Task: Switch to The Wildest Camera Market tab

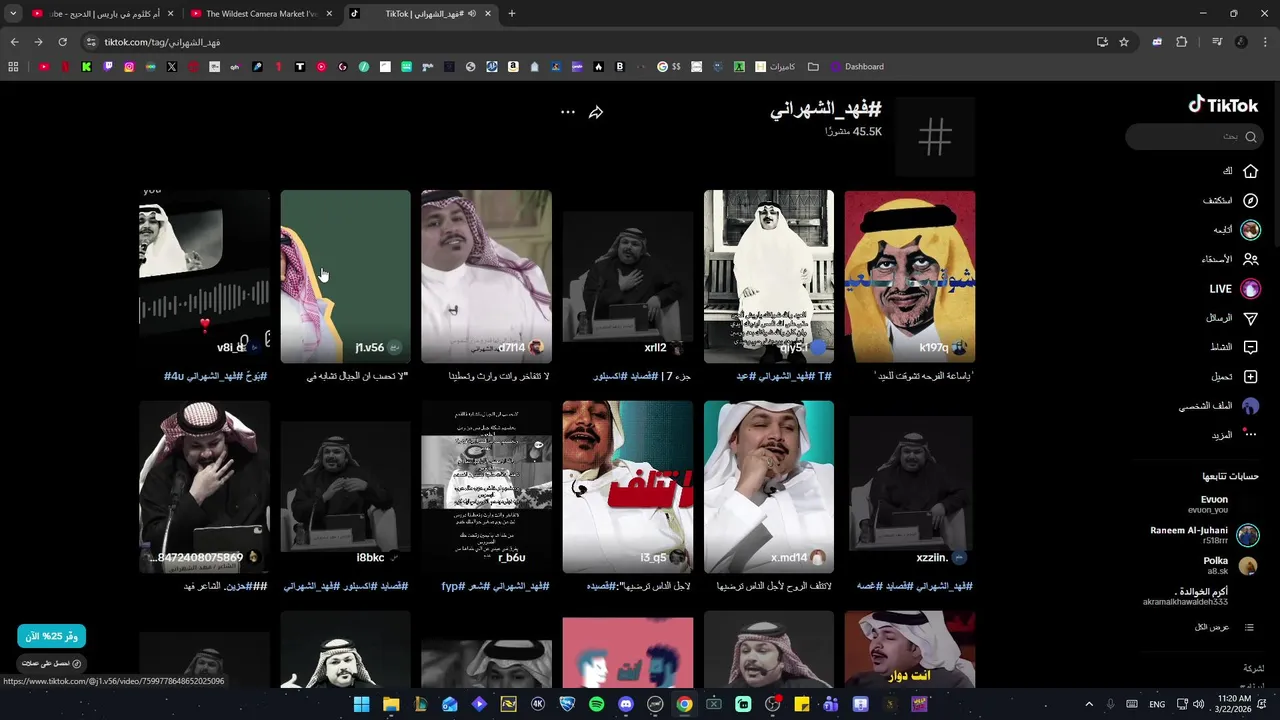Action: pos(262,14)
